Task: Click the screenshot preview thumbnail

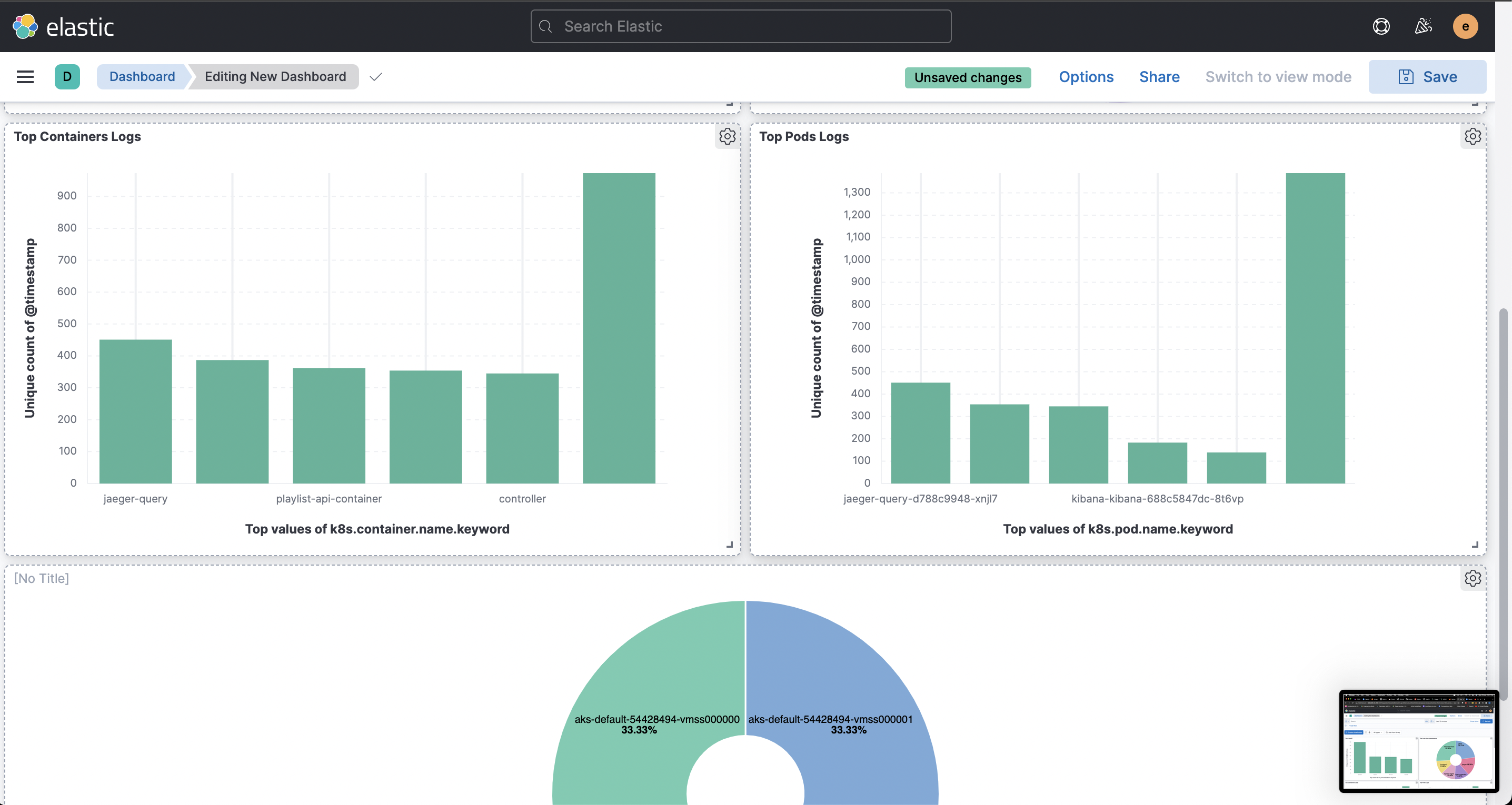Action: coord(1419,742)
